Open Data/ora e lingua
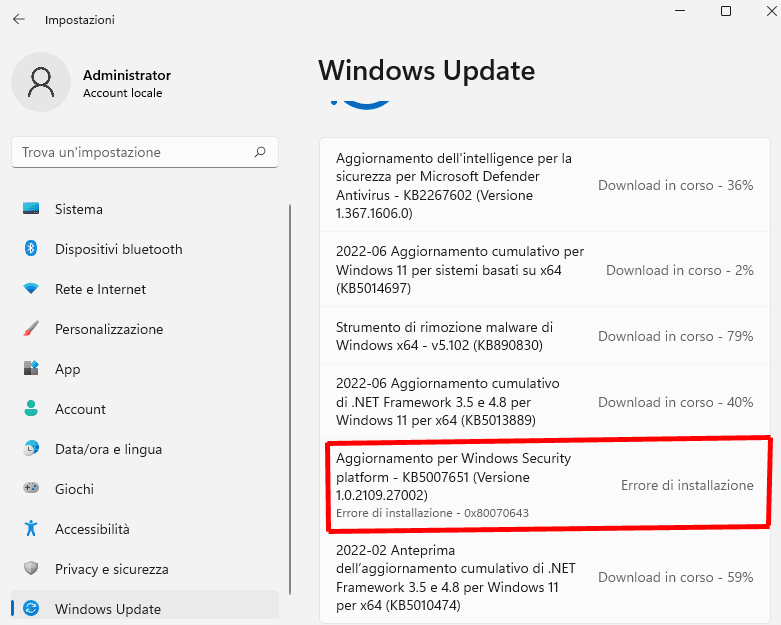The width and height of the screenshot is (781, 625). coord(145,449)
